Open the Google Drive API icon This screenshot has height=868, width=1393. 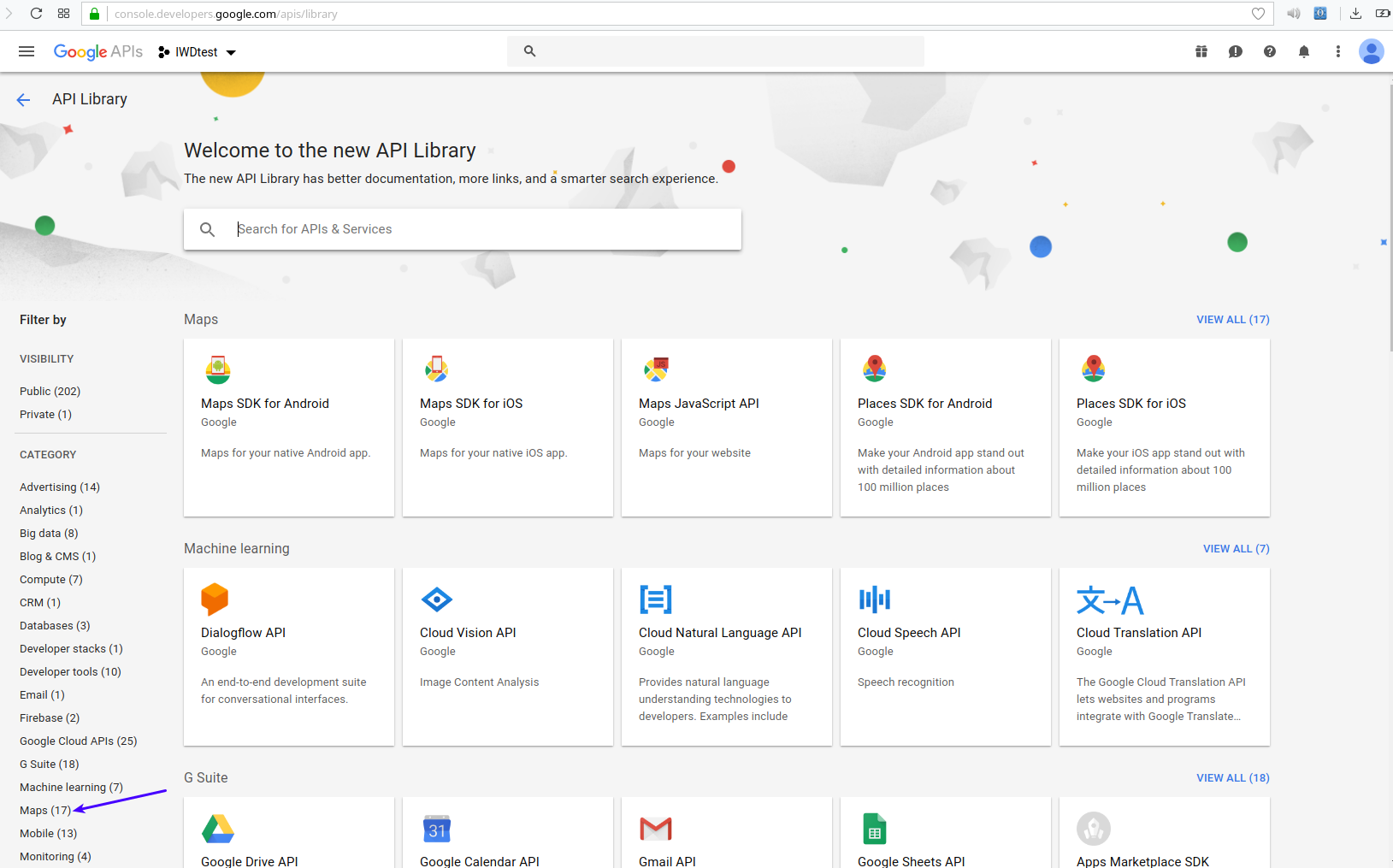click(218, 829)
